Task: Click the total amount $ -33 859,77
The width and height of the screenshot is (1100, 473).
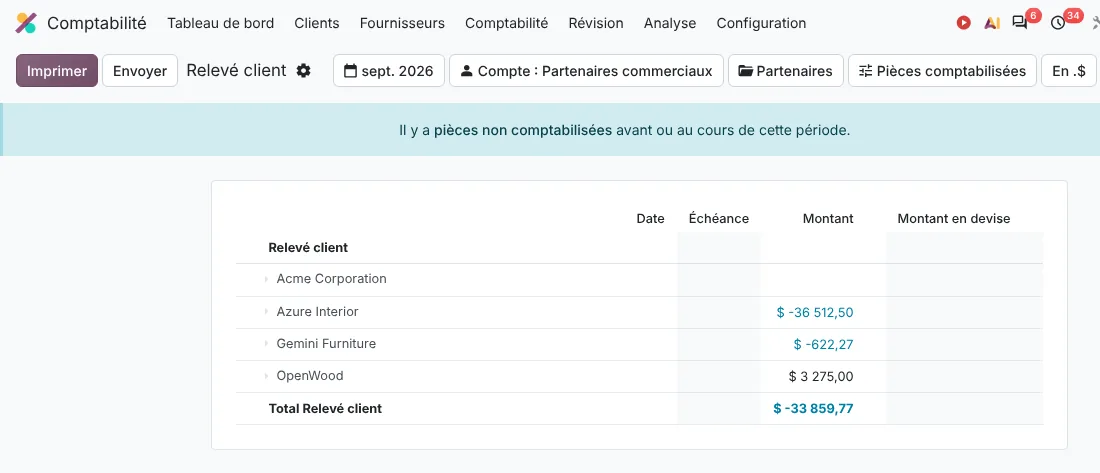Action: 813,408
